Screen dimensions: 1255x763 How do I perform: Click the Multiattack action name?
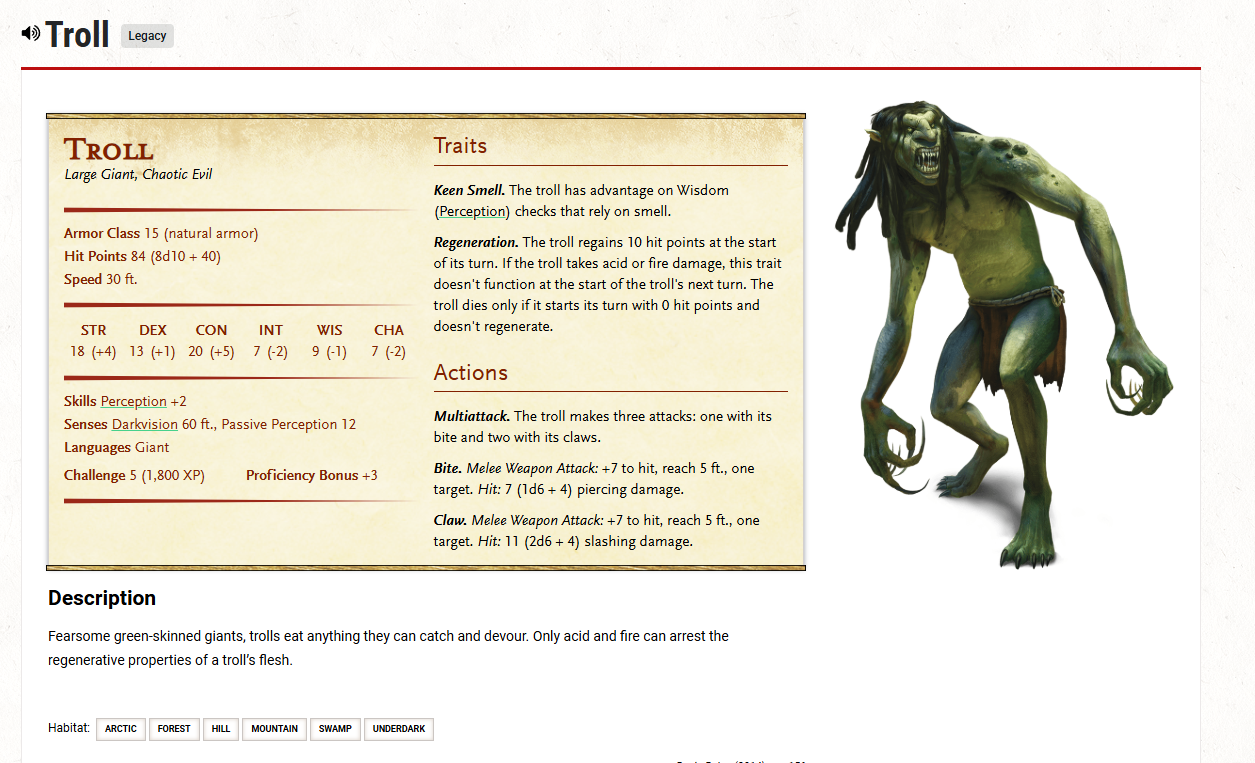[472, 416]
